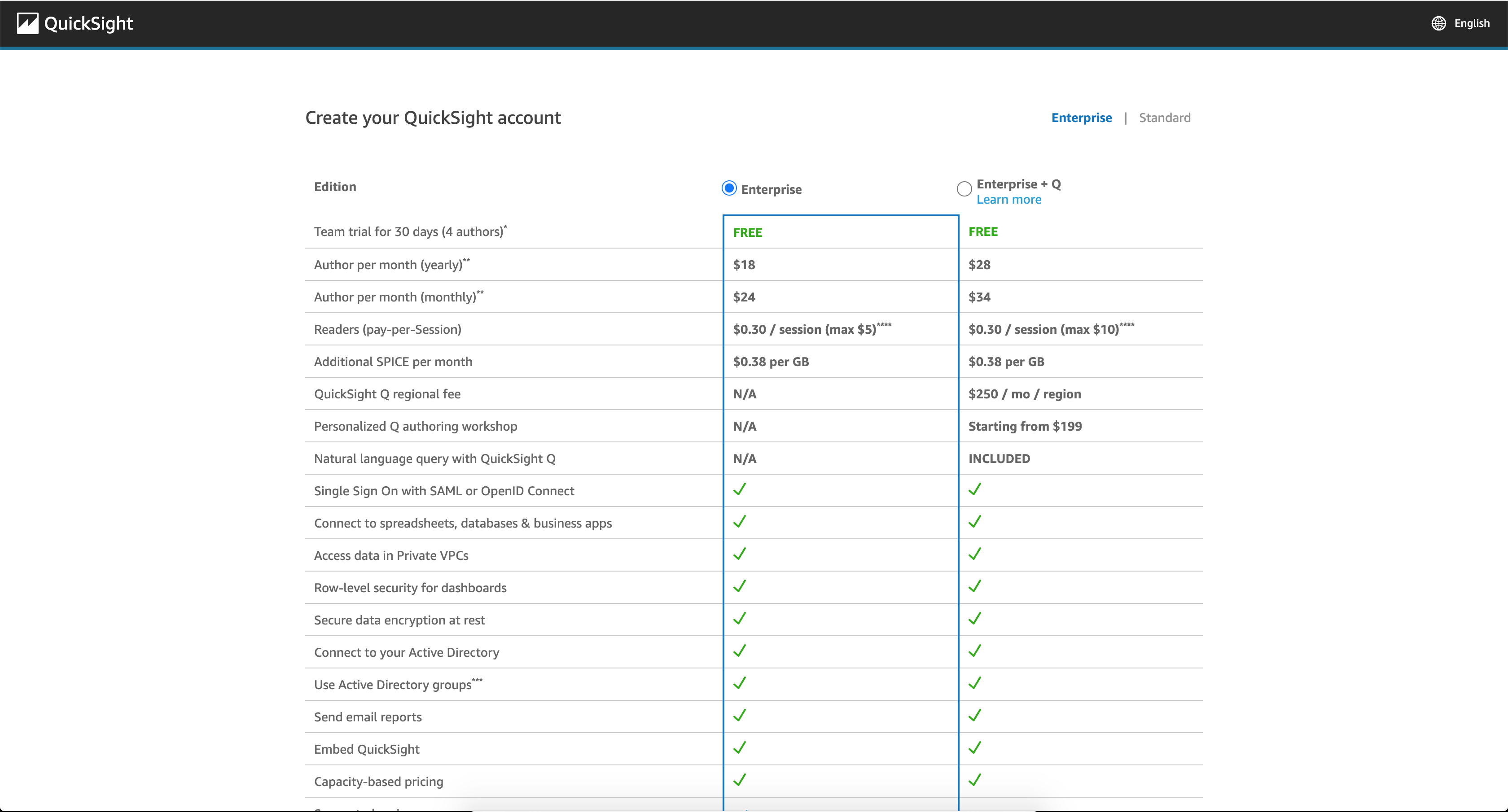Click 'Readers (pay-per-Session)' label

[387, 329]
